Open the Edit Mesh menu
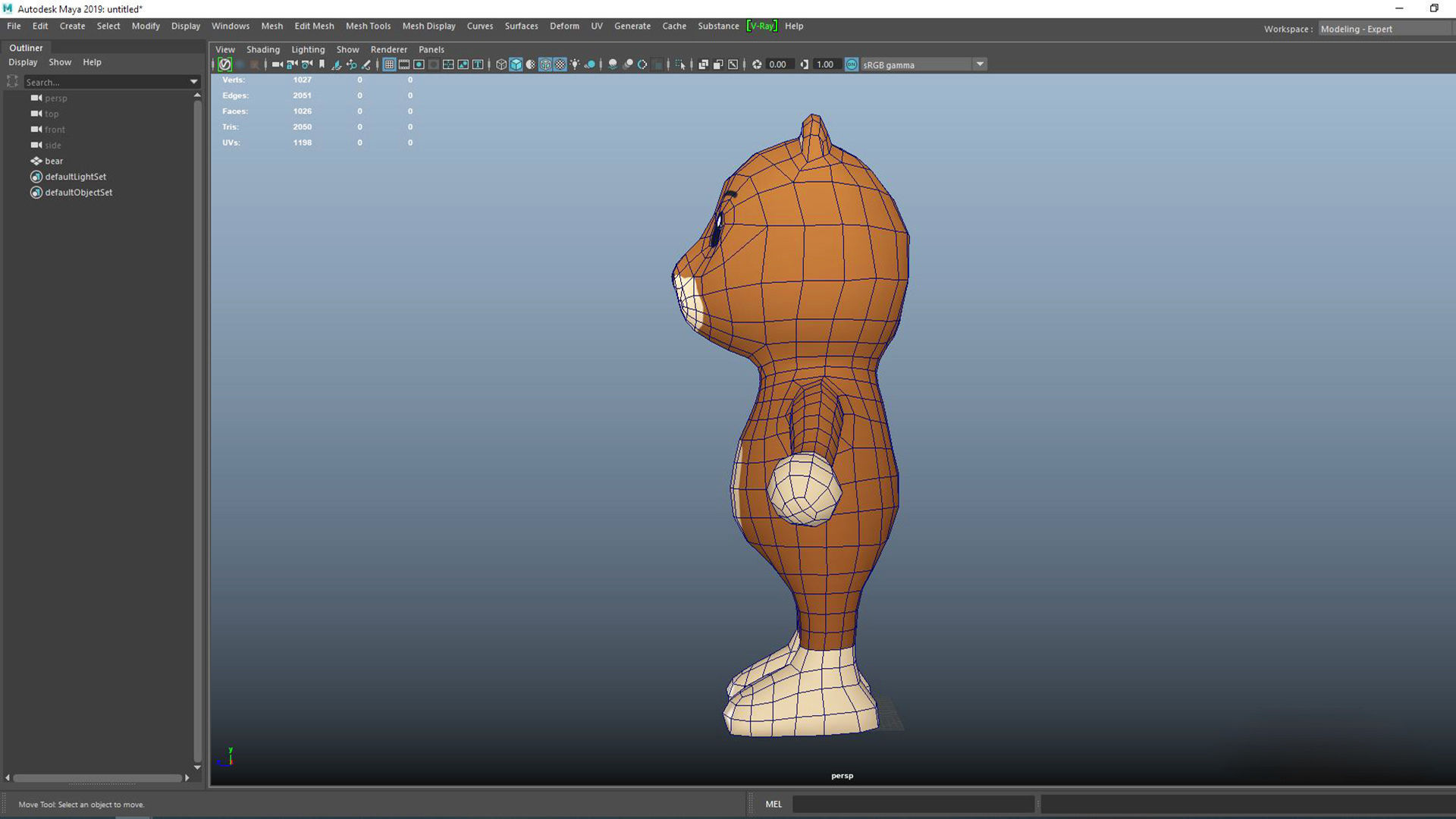This screenshot has height=819, width=1456. coord(314,26)
